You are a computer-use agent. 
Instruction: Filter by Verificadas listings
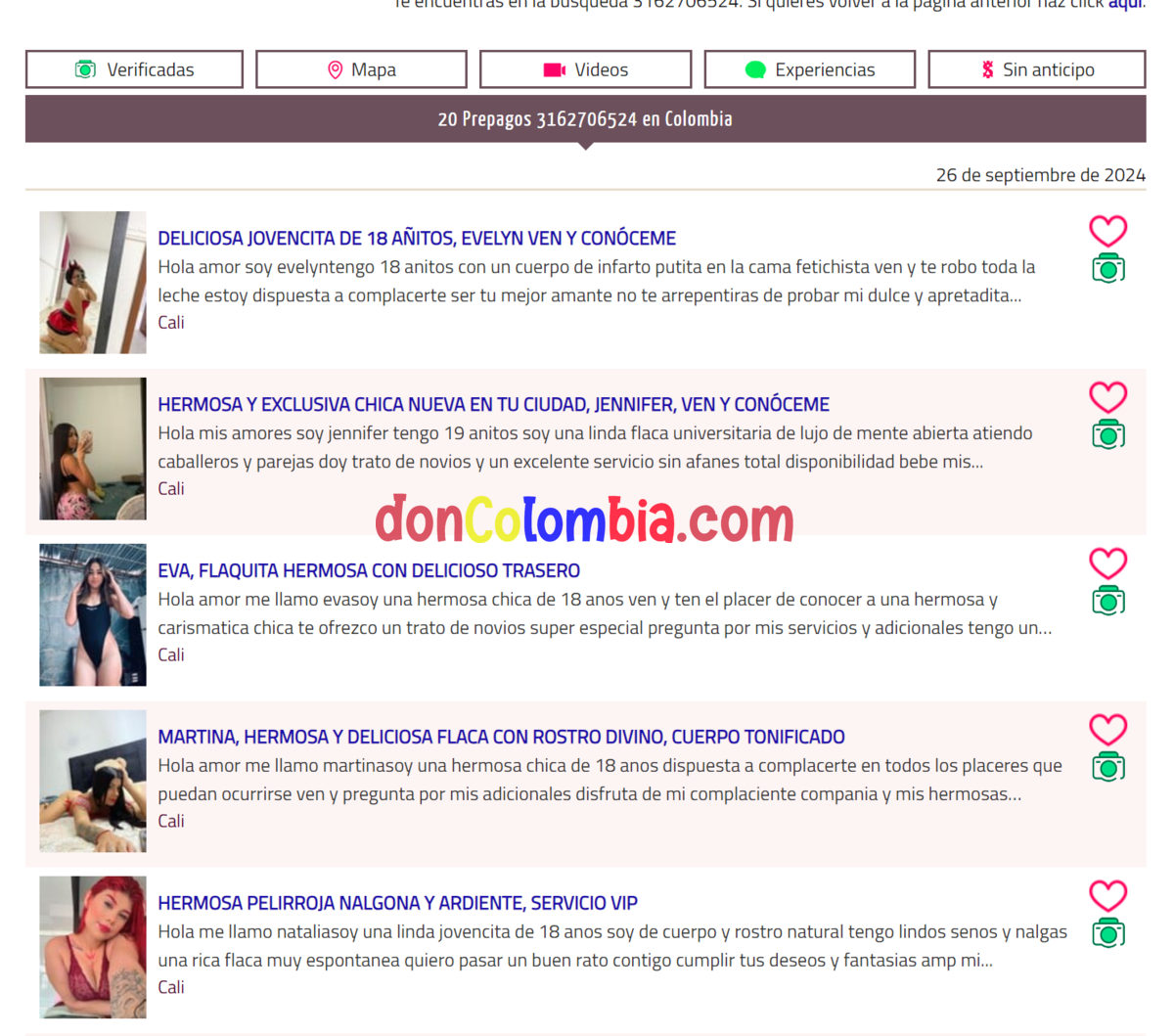point(134,69)
